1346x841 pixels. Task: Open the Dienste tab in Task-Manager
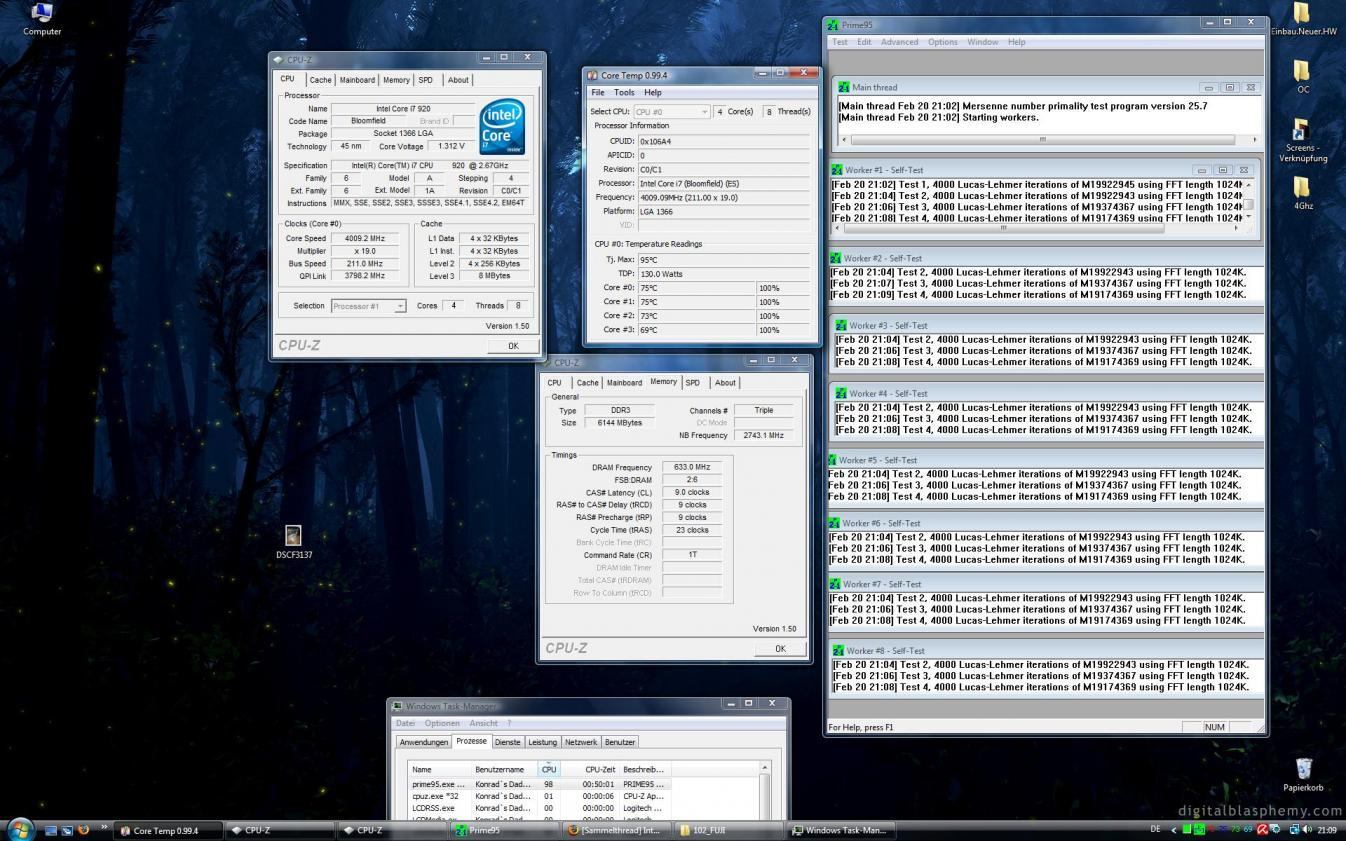click(x=508, y=742)
